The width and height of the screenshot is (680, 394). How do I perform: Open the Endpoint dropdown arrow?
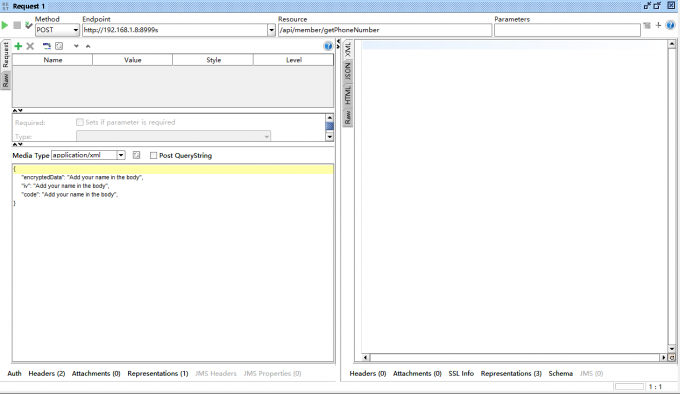[271, 30]
